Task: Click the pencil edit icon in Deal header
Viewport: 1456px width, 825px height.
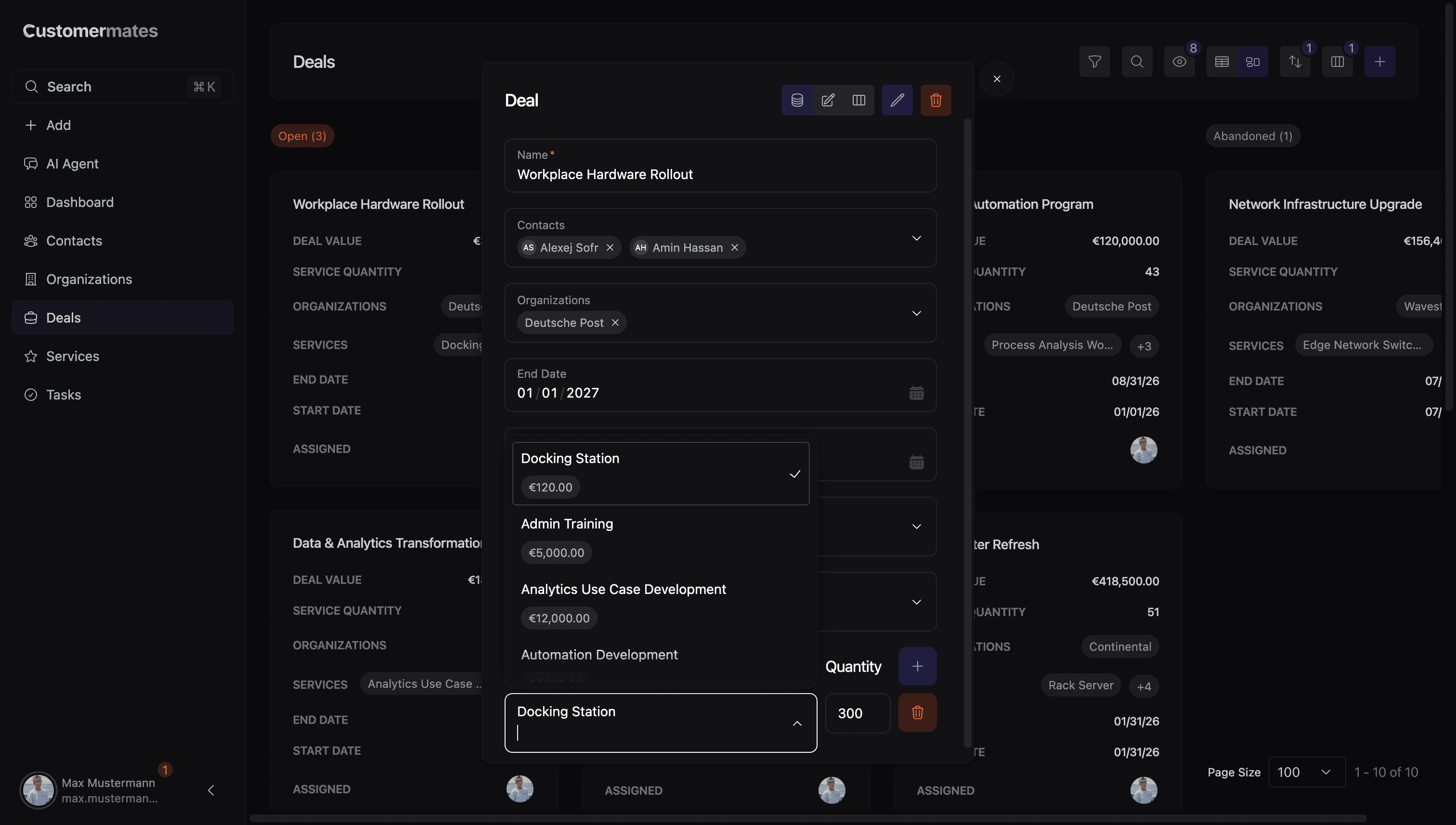Action: point(897,100)
